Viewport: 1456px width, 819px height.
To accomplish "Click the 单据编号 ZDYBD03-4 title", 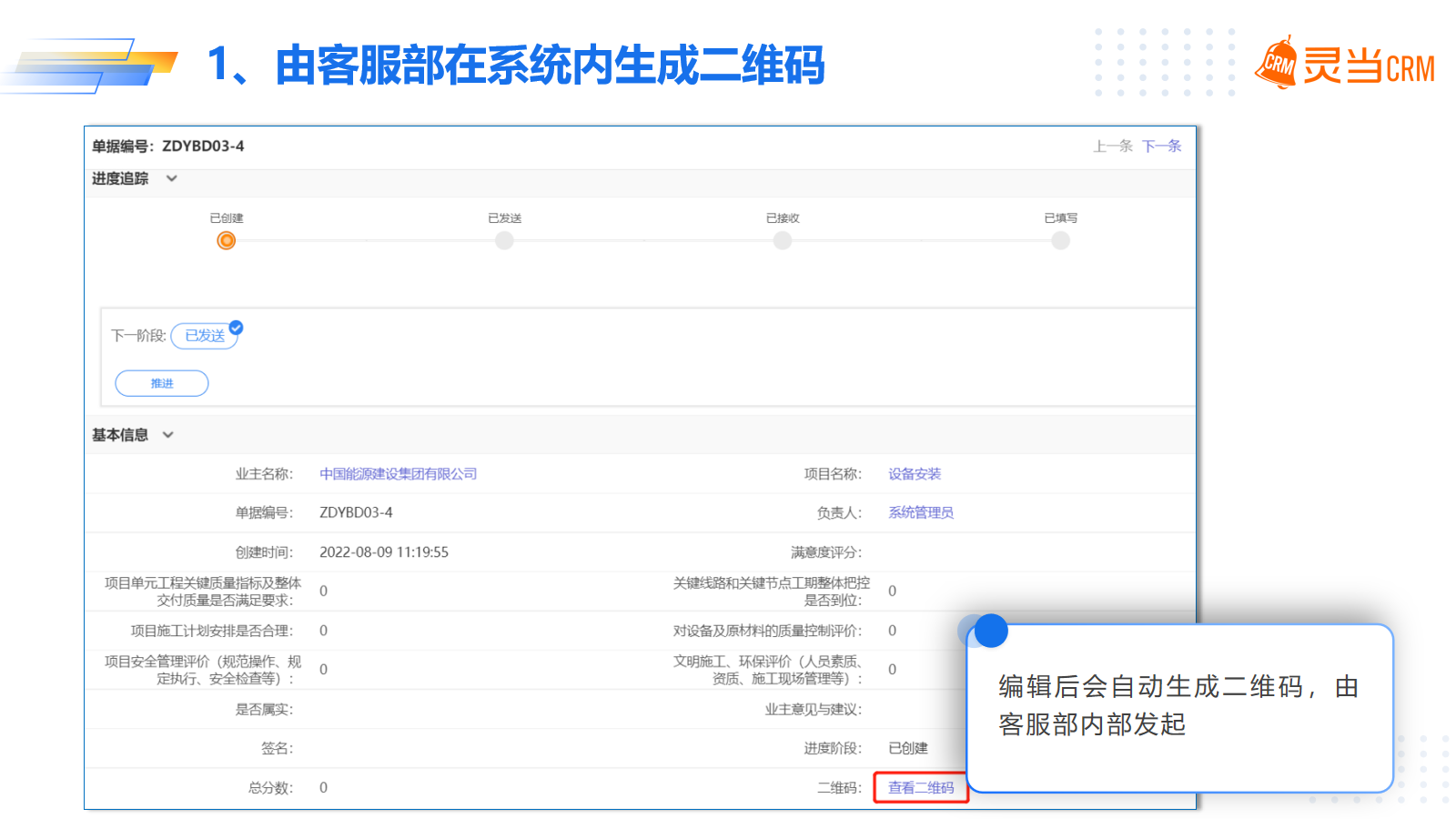I will tap(168, 146).
